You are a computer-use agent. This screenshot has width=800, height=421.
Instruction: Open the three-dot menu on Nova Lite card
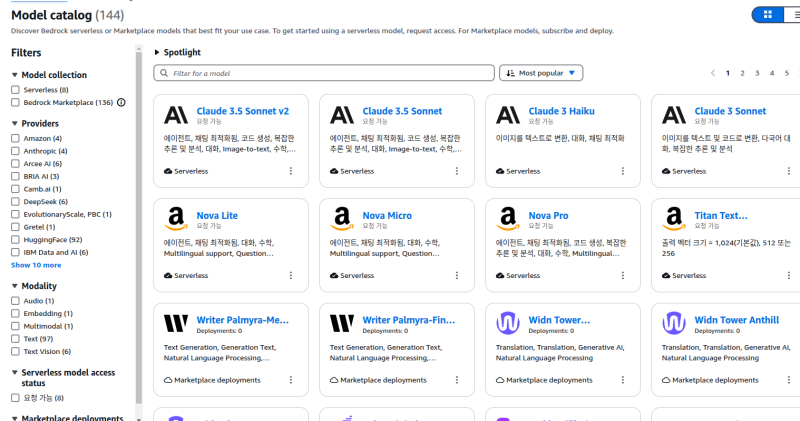pos(291,276)
